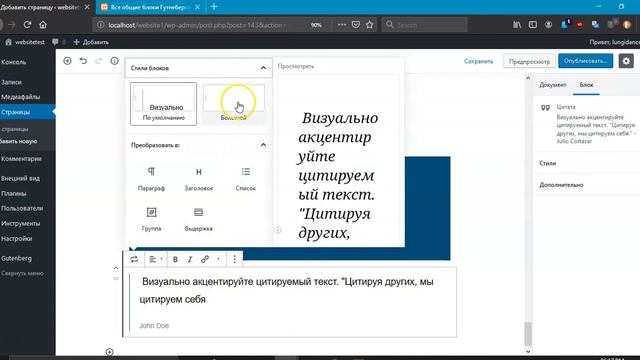Collapse the Стили блоков section
The width and height of the screenshot is (640, 360).
[x=198, y=68]
